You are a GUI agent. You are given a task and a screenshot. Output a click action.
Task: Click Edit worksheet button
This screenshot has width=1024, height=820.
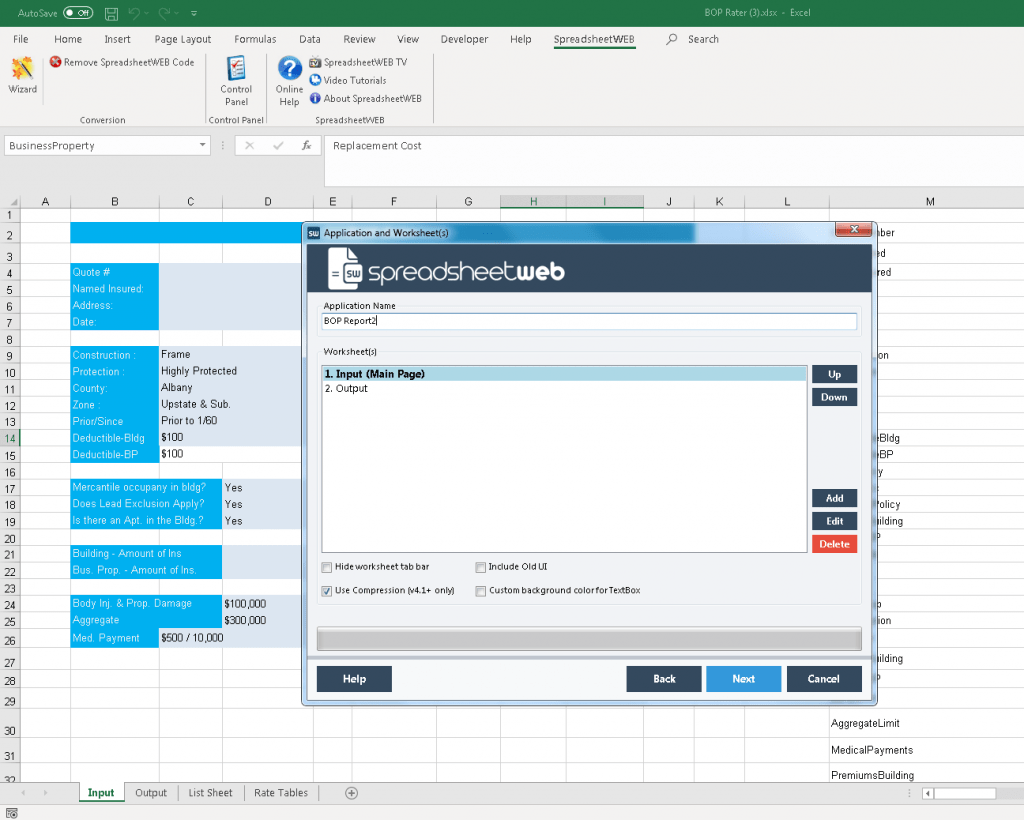835,521
